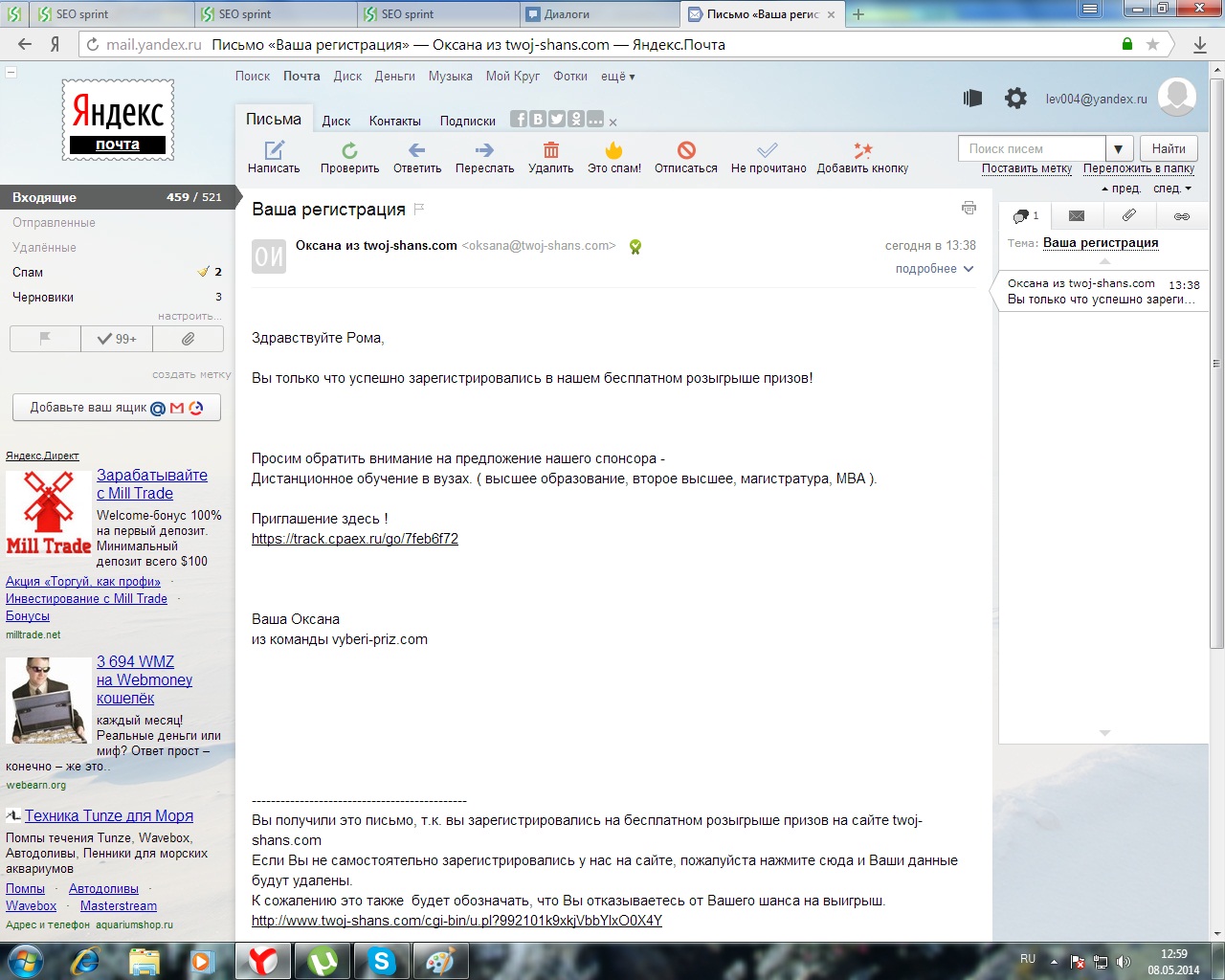Viewport: 1225px width, 980px height.
Task: Go back with browser back arrow
Action: [25, 44]
